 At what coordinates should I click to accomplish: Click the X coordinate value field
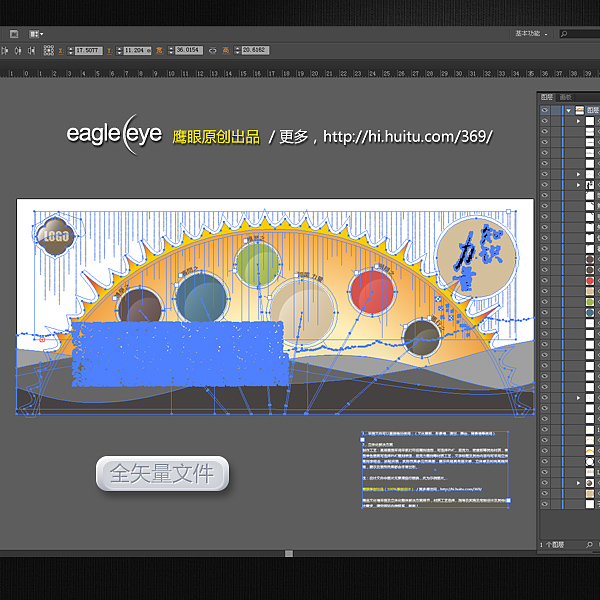tap(88, 51)
